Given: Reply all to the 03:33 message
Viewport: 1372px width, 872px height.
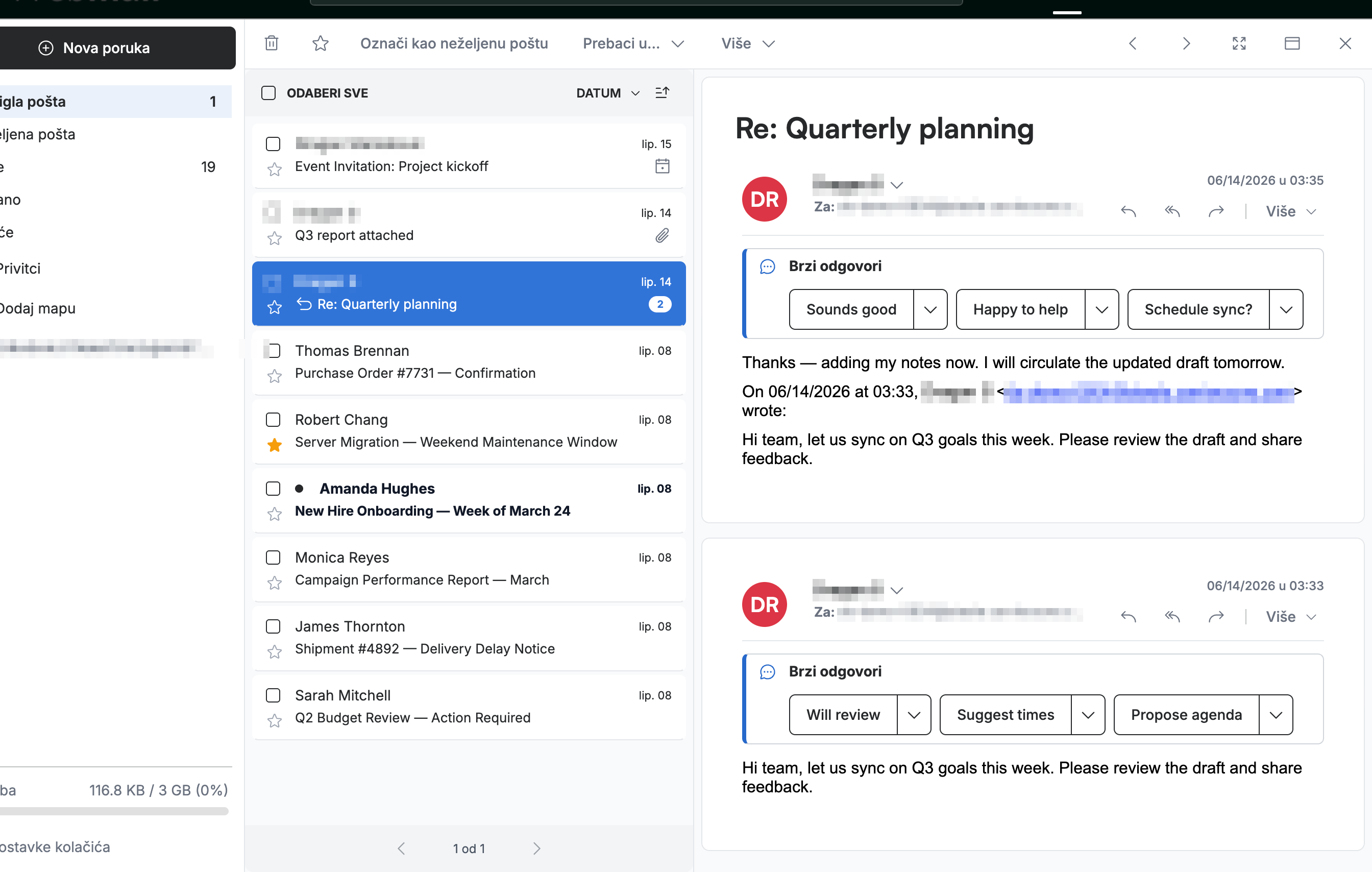Looking at the screenshot, I should [x=1172, y=617].
